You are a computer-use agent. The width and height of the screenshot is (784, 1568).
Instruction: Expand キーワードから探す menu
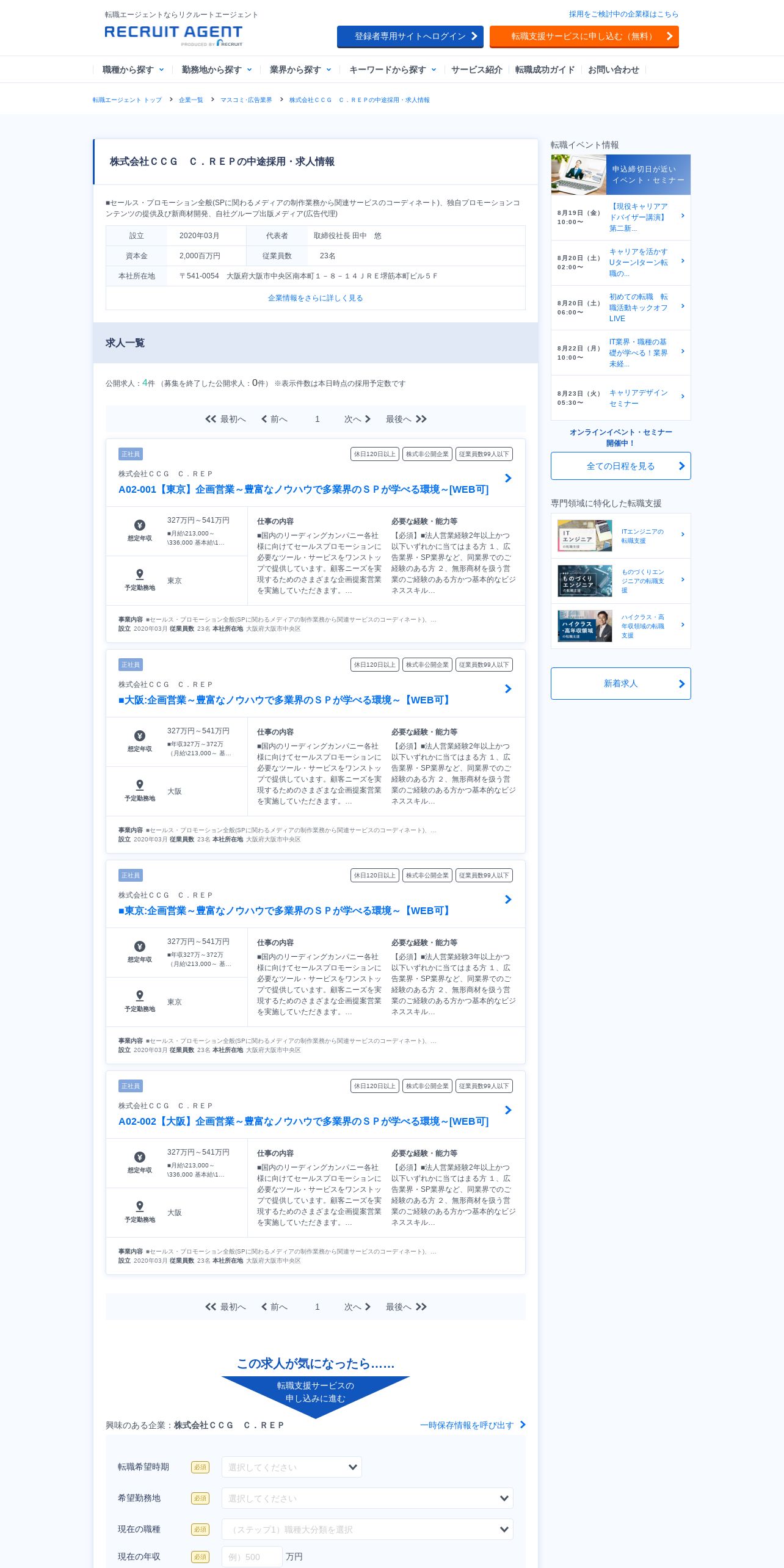pos(393,70)
